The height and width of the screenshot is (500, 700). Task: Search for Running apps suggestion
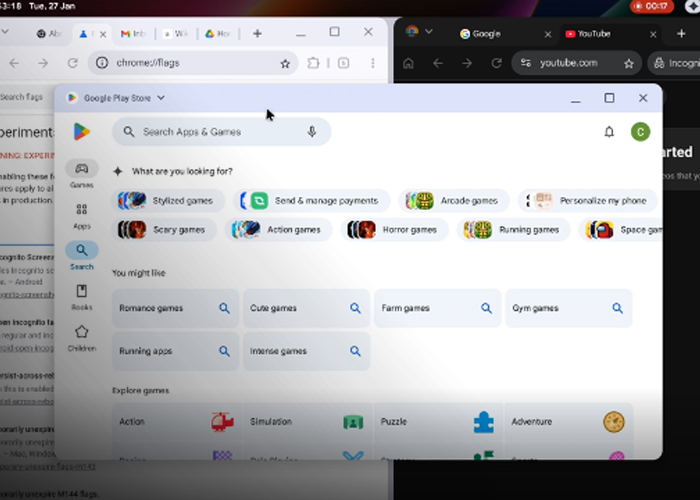click(x=175, y=351)
